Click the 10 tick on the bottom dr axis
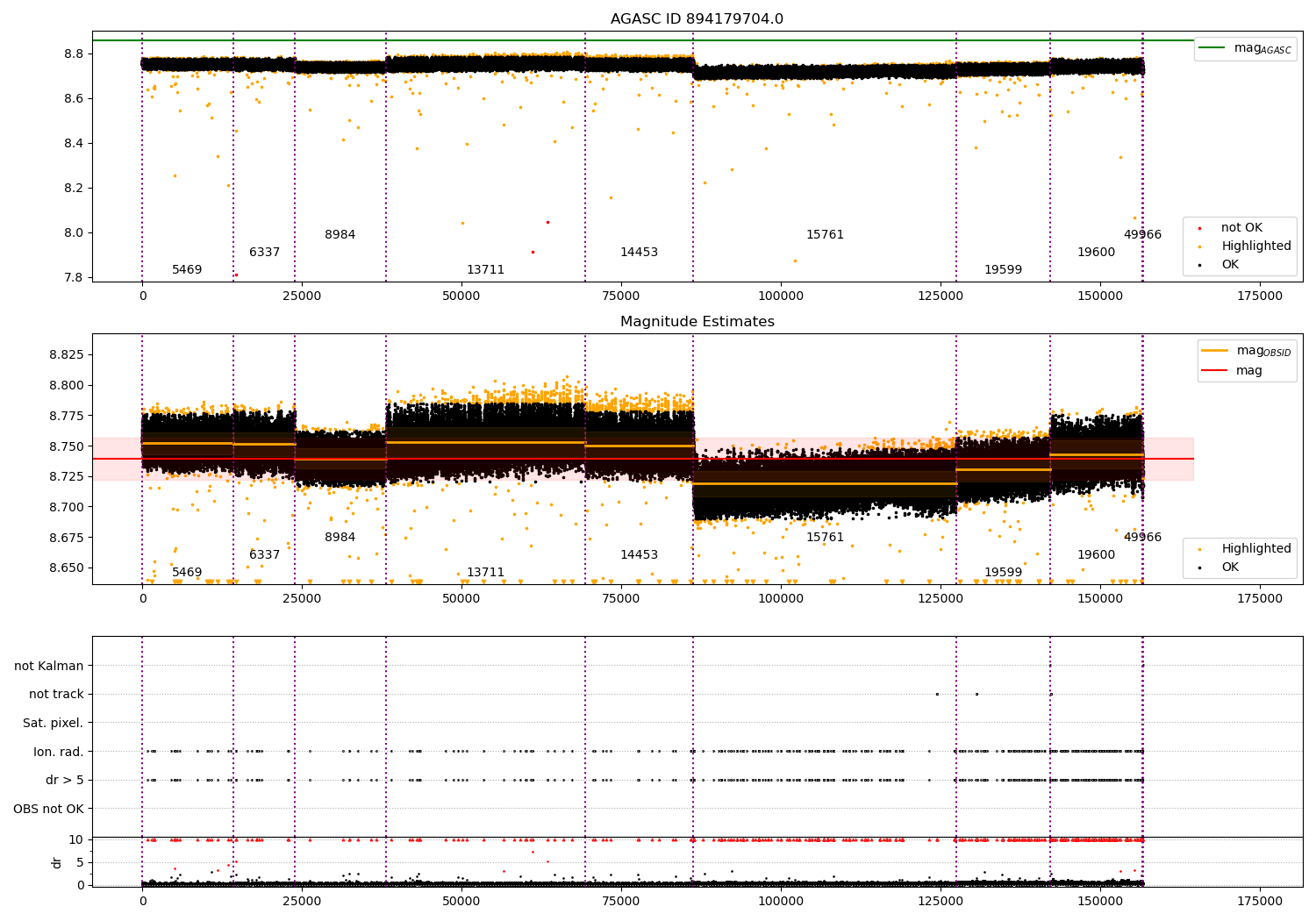The width and height of the screenshot is (1316, 921). 76,840
